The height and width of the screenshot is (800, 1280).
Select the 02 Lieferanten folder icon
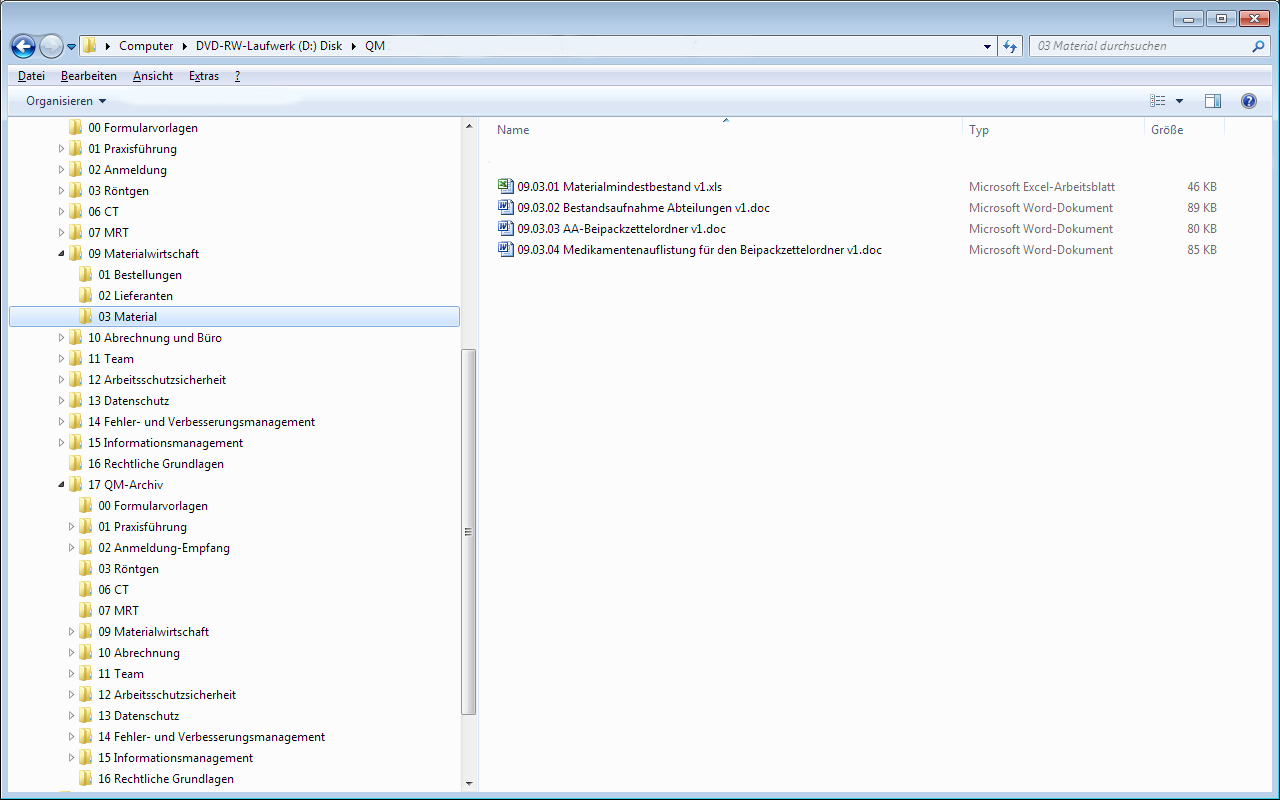[86, 295]
